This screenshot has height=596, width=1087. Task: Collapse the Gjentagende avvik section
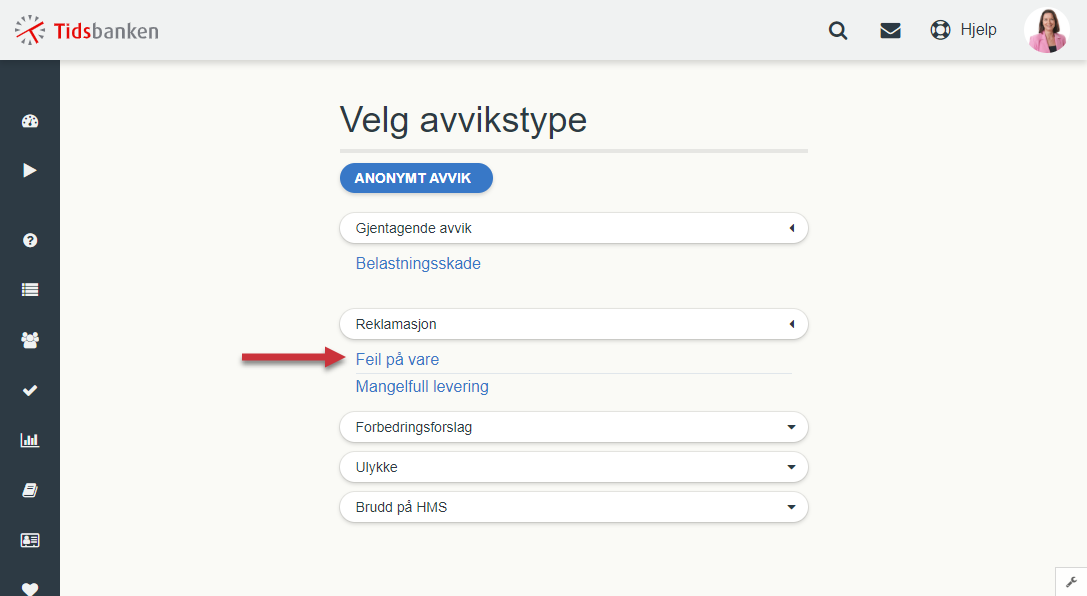pyautogui.click(x=574, y=228)
